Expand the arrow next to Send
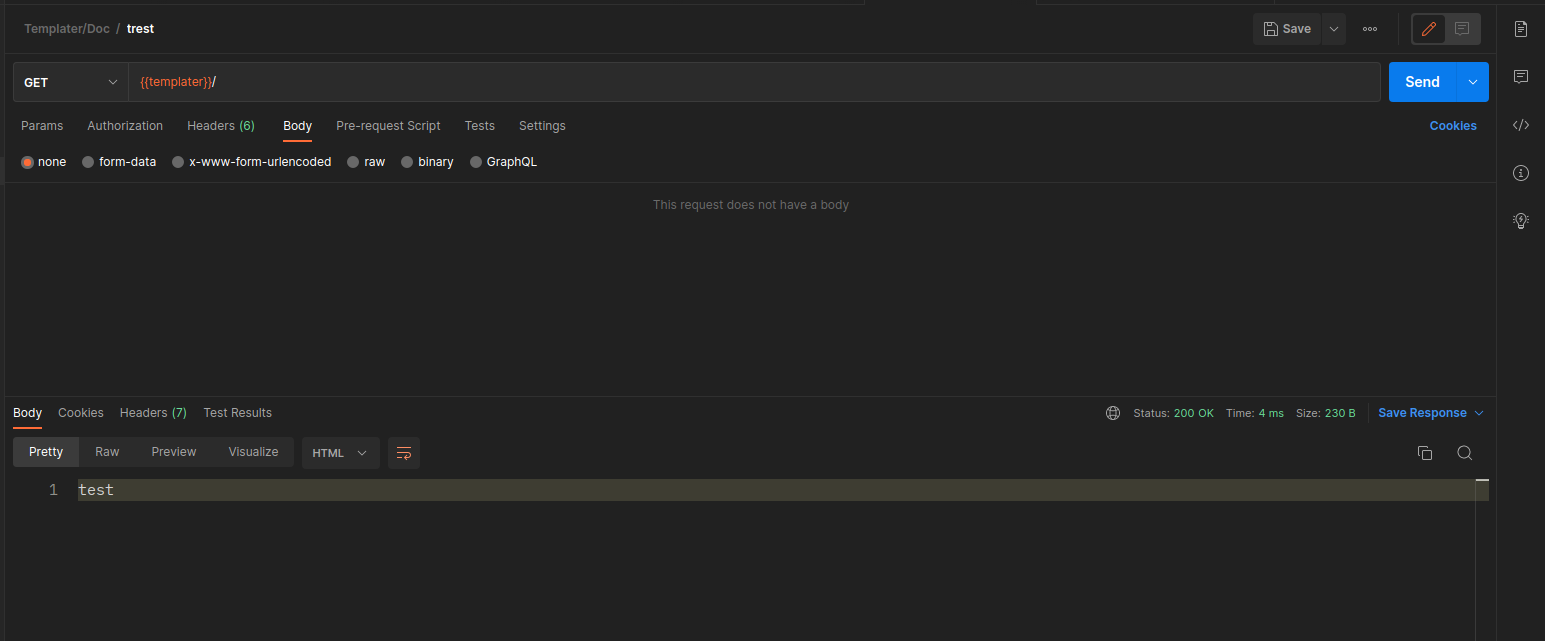 pos(1472,82)
